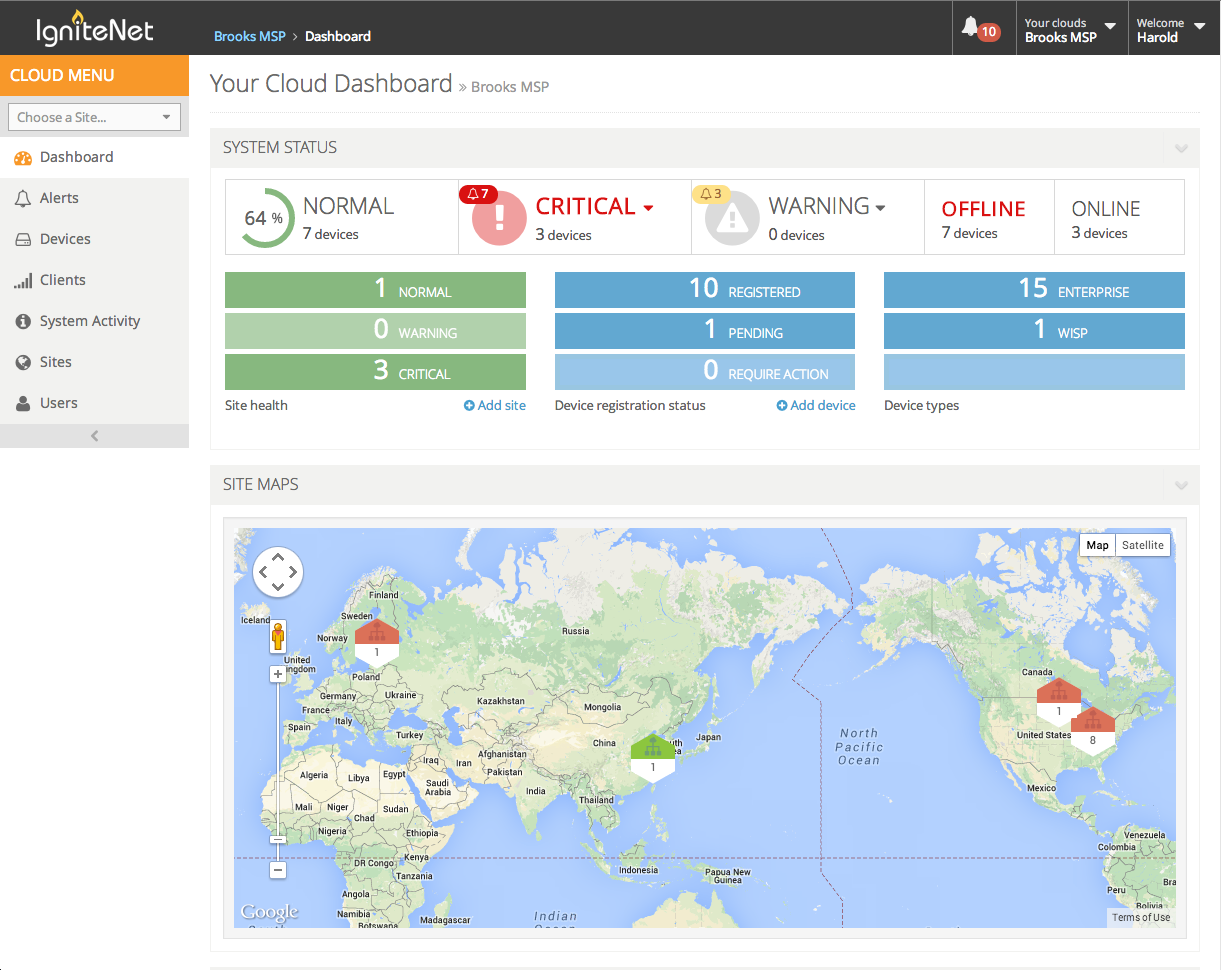
Task: Collapse the SYSTEM STATUS panel
Action: pos(1181,147)
